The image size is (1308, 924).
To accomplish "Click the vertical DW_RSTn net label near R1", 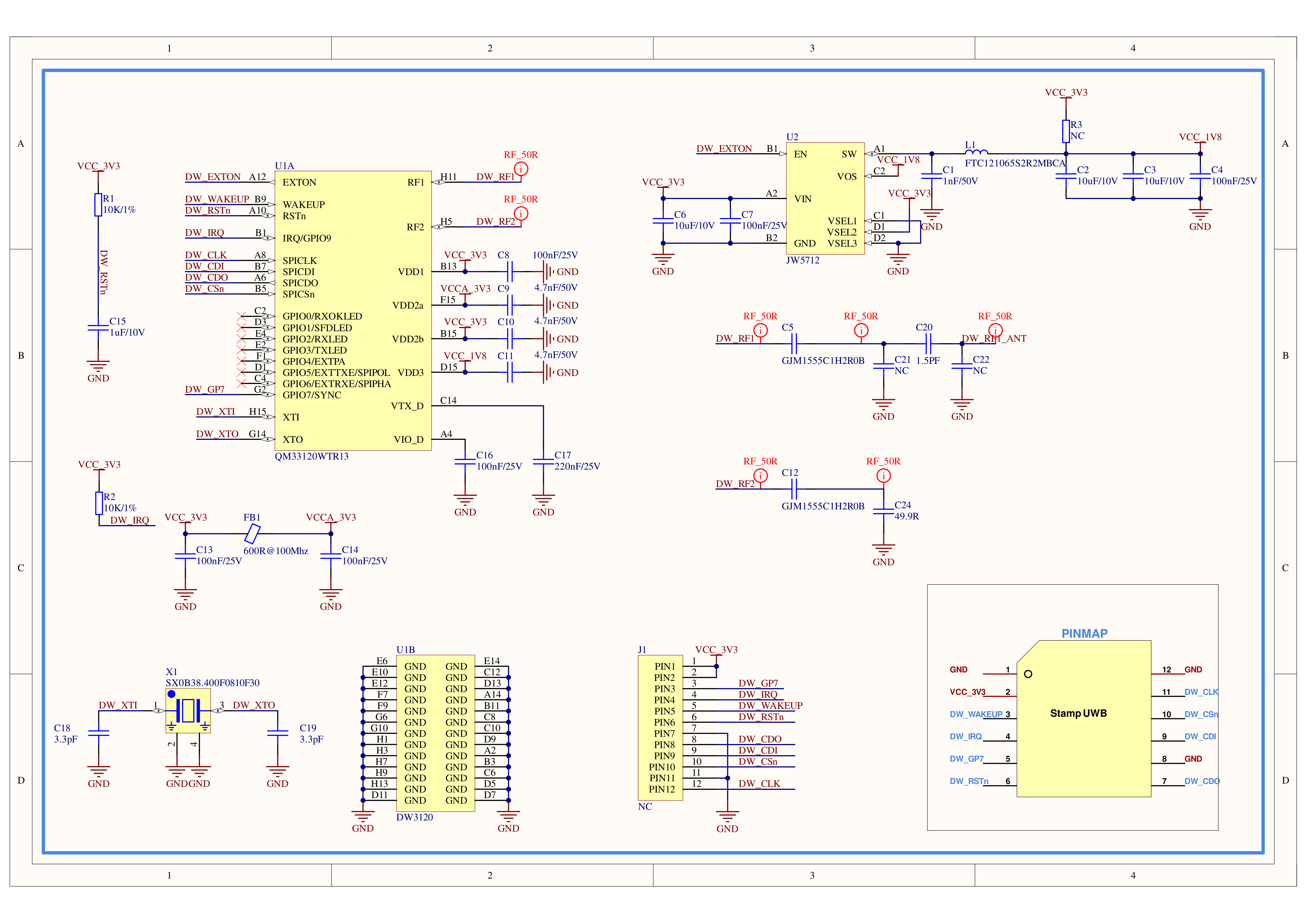I will pos(104,272).
